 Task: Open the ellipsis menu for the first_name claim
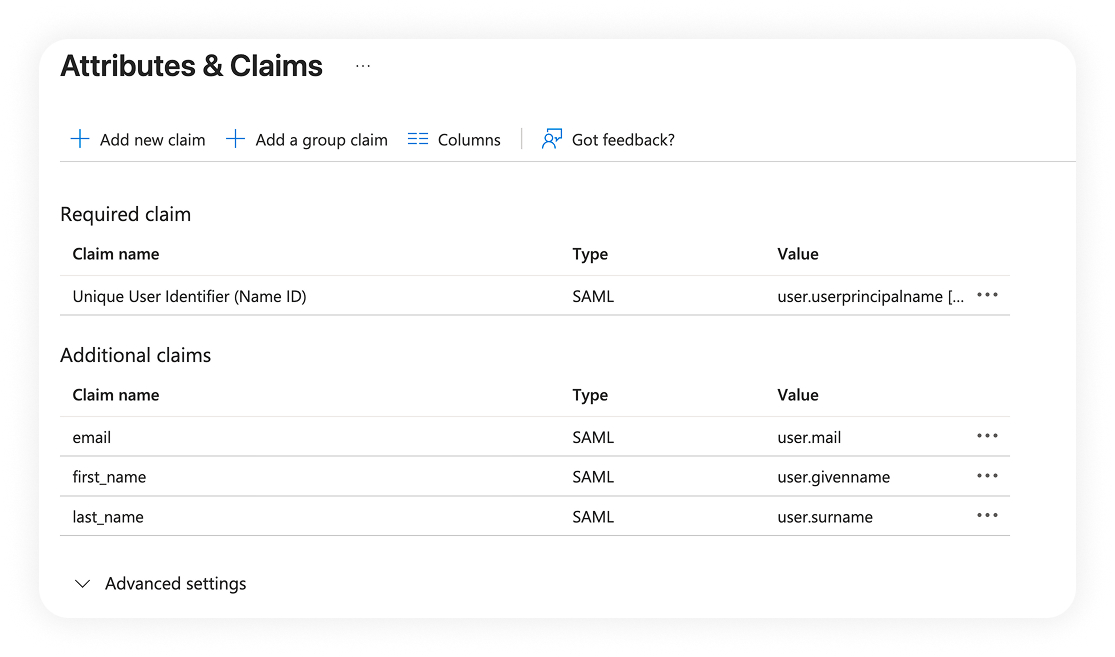click(987, 477)
